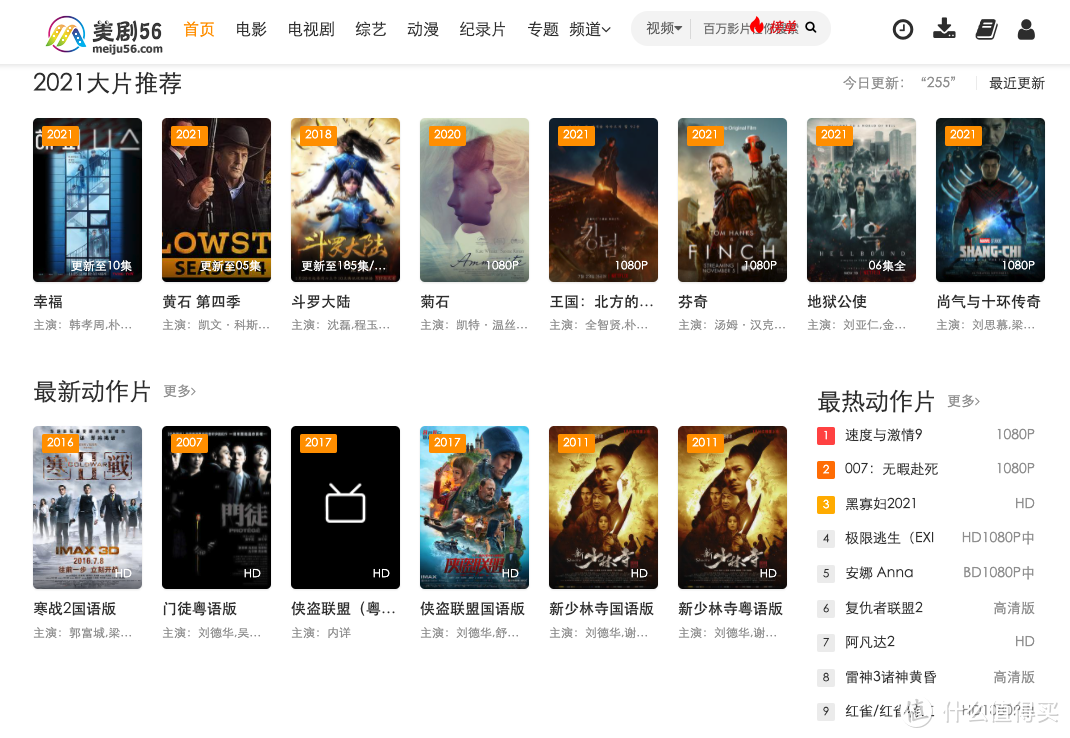Go to the 电影 menu item
This screenshot has height=738, width=1070.
coord(251,29)
